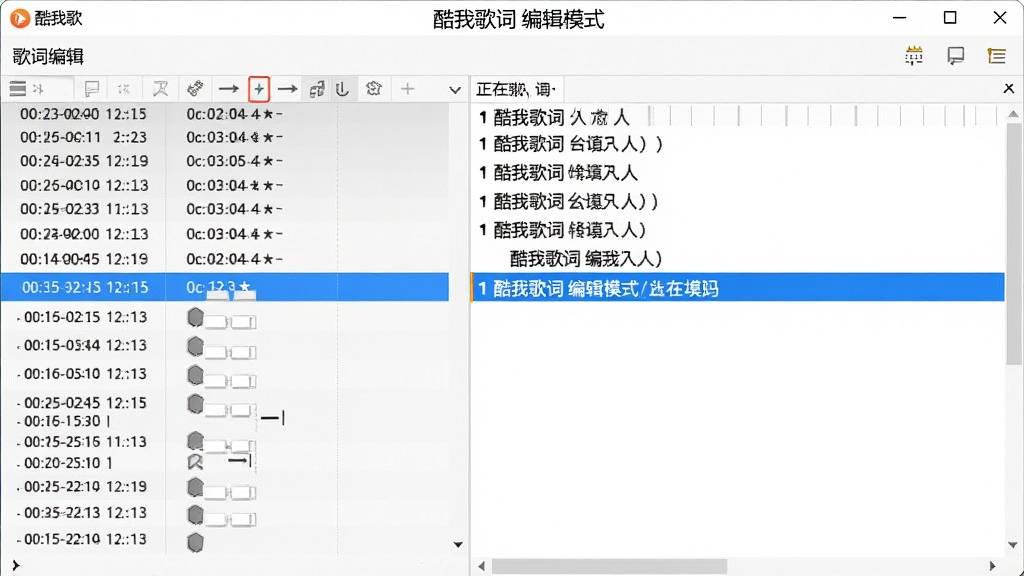Close the 正在歌词 panel with its X
The image size is (1024, 576).
(x=1008, y=88)
